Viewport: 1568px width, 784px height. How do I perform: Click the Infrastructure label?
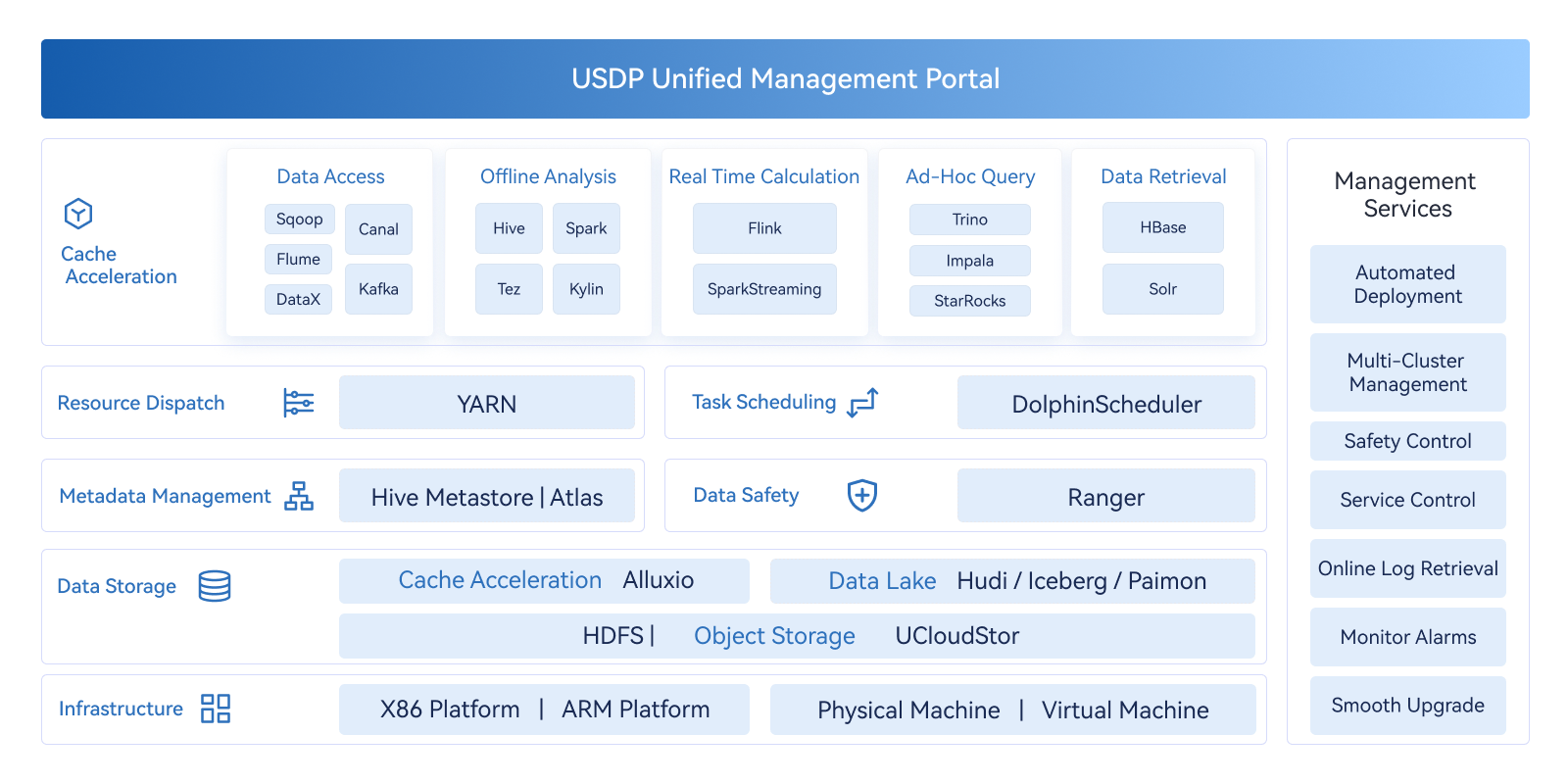(121, 709)
